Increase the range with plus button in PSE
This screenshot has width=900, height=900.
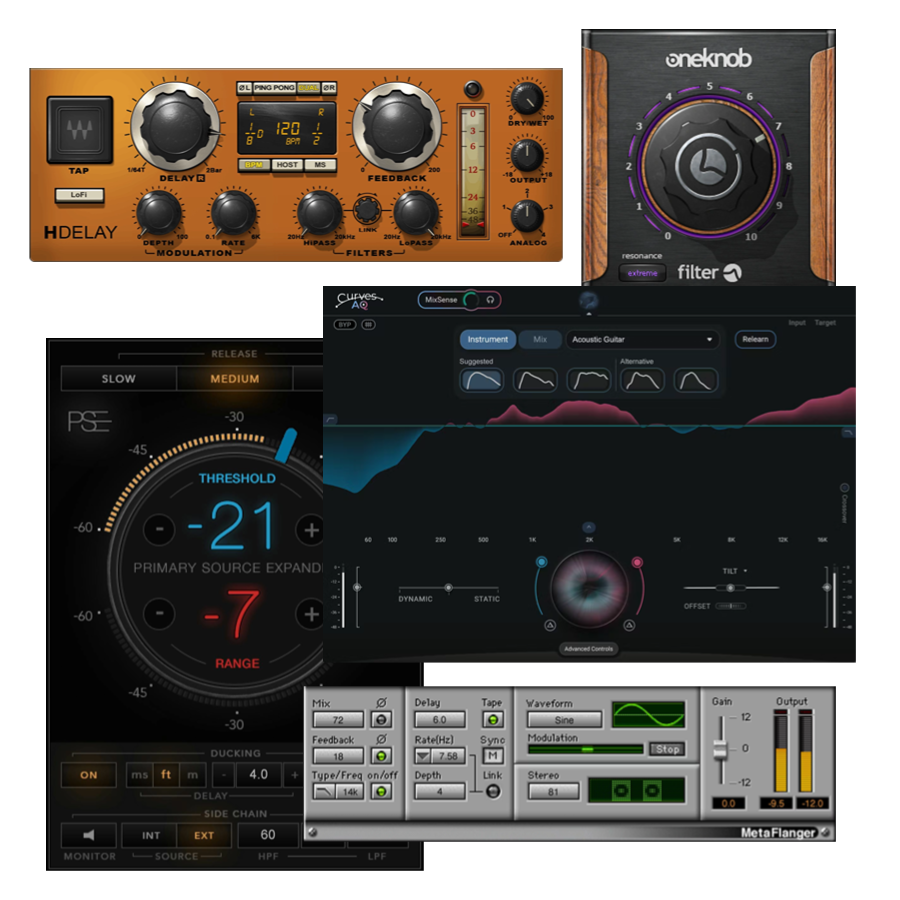311,614
